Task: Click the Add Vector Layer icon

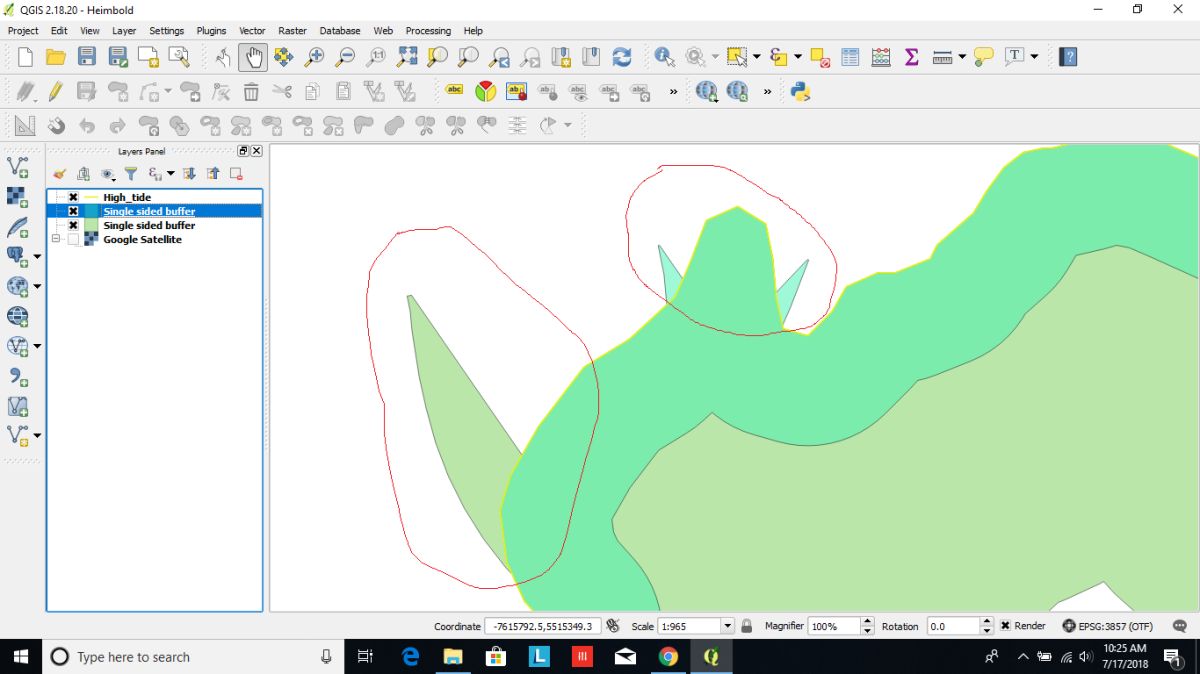Action: 17,166
